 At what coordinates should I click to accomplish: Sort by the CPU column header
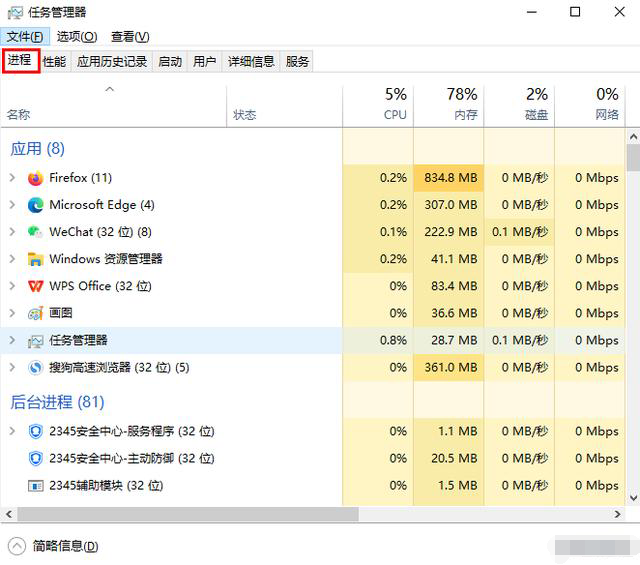pos(378,107)
